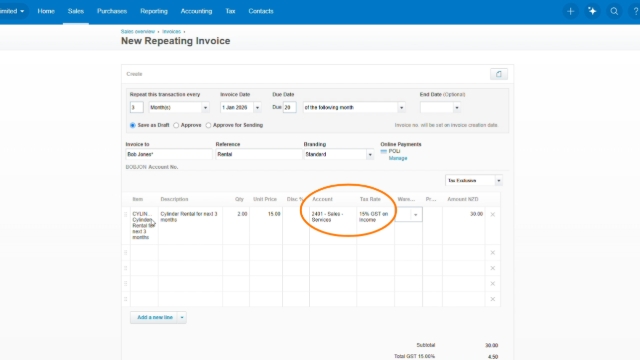Open the Purchases menu
Screen dimensions: 640x360
click(x=112, y=11)
